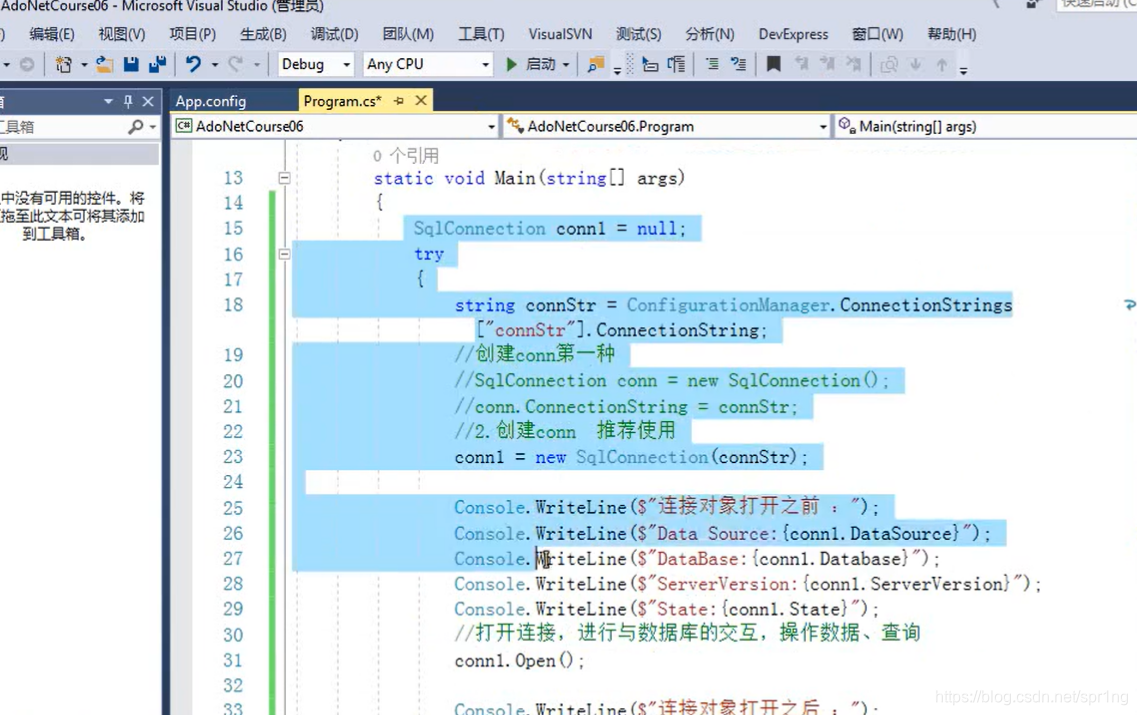Open the VisualSVN menu
1137x715 pixels.
pyautogui.click(x=561, y=34)
